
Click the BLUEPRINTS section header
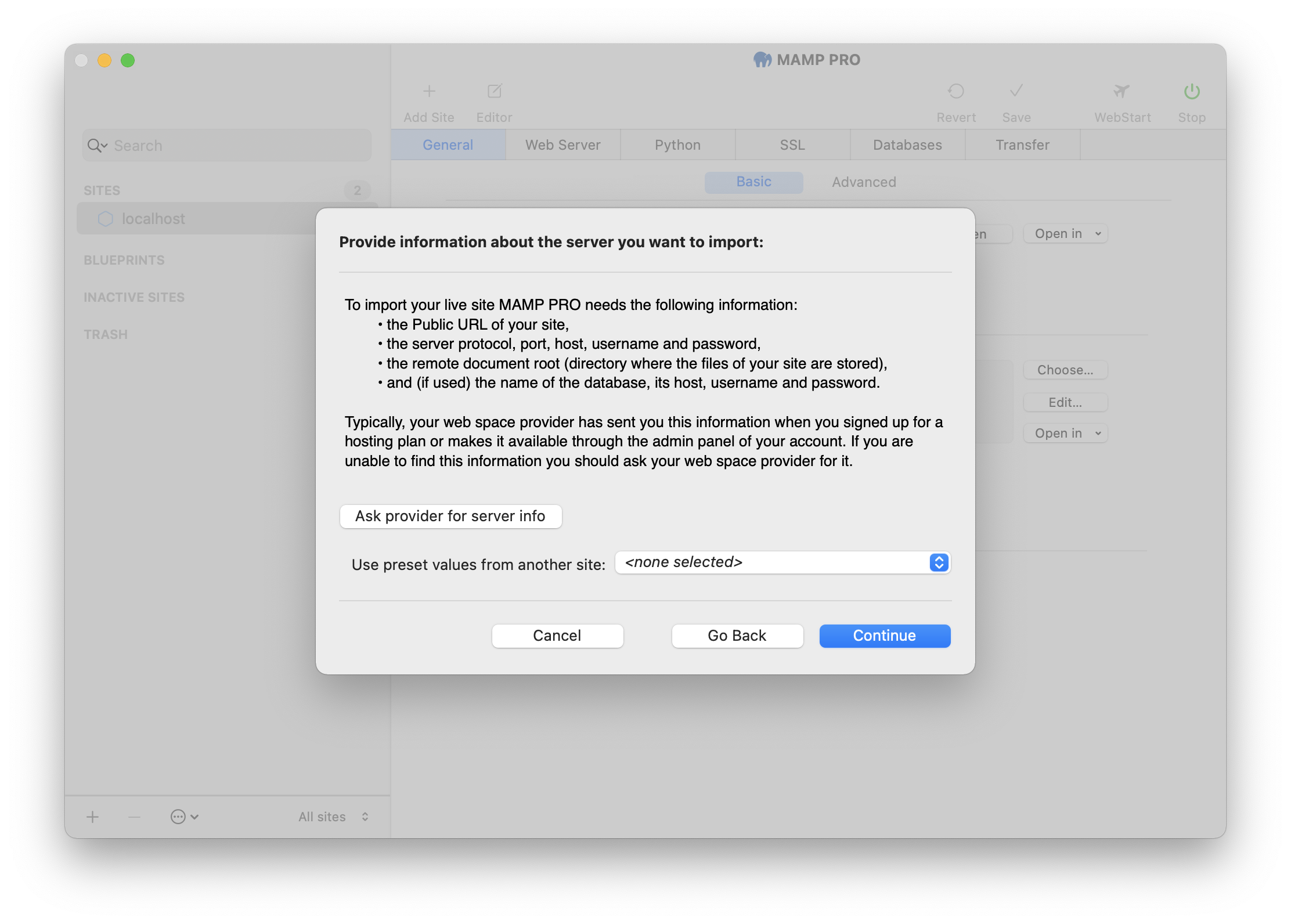click(x=124, y=260)
